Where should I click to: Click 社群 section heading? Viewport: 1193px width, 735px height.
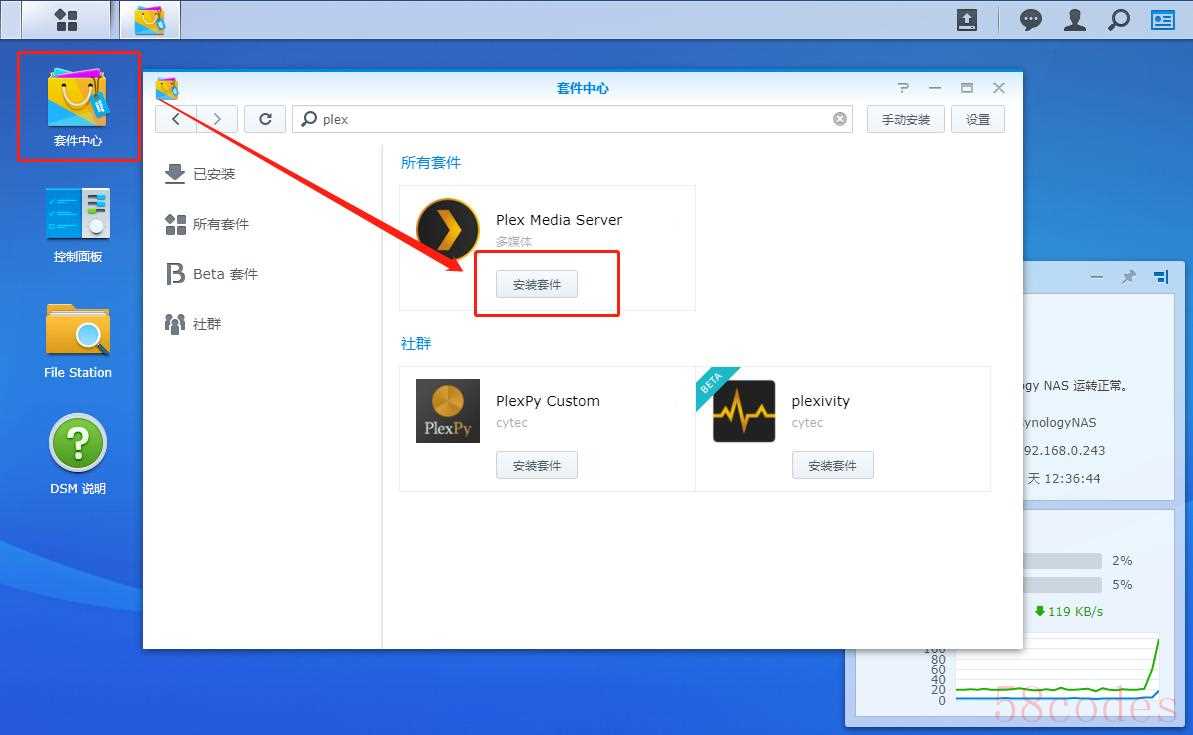(415, 344)
